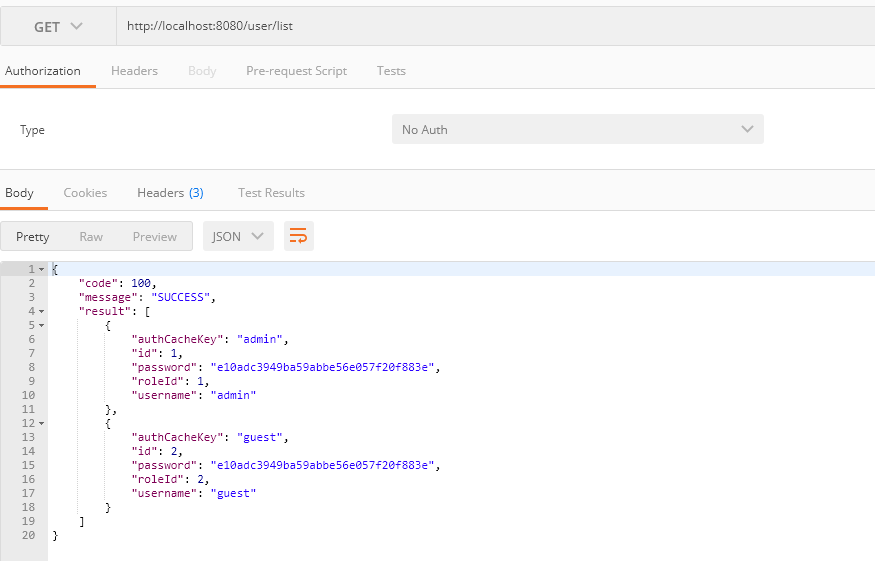Open the GET method dropdown
The width and height of the screenshot is (875, 561).
tap(58, 27)
